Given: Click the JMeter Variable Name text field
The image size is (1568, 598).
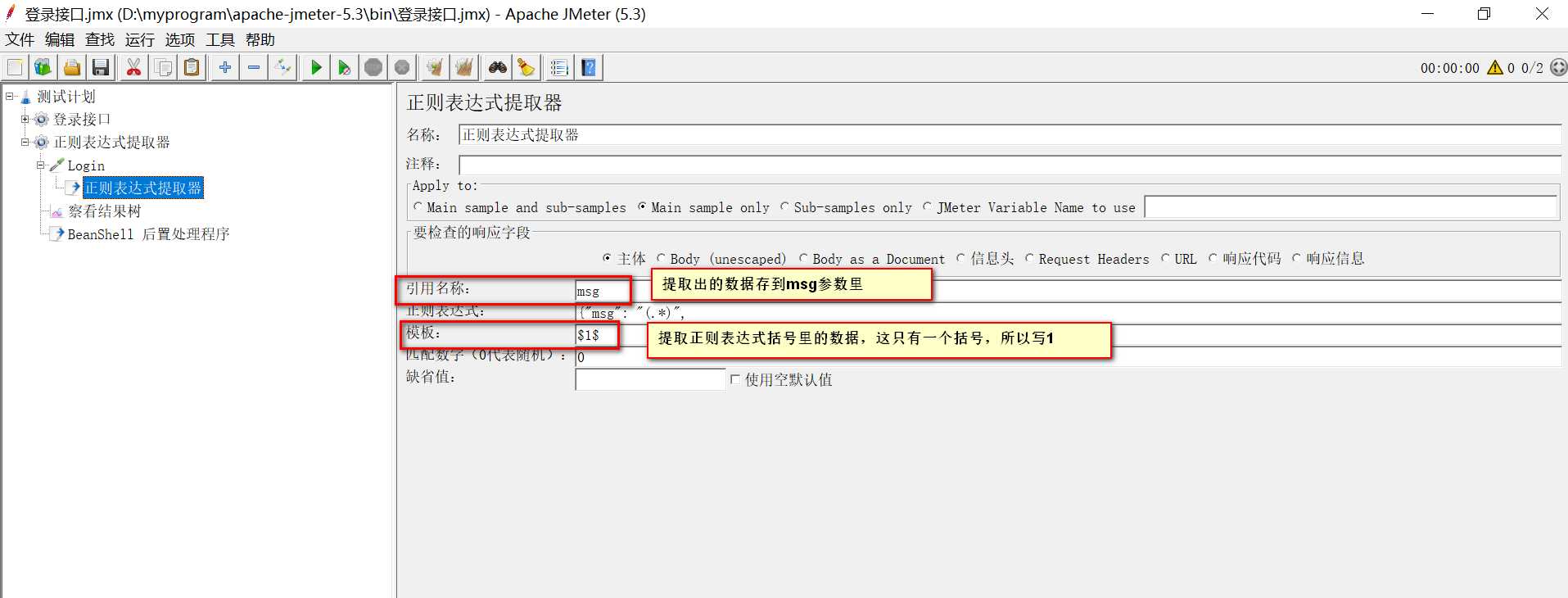Looking at the screenshot, I should (x=1350, y=207).
